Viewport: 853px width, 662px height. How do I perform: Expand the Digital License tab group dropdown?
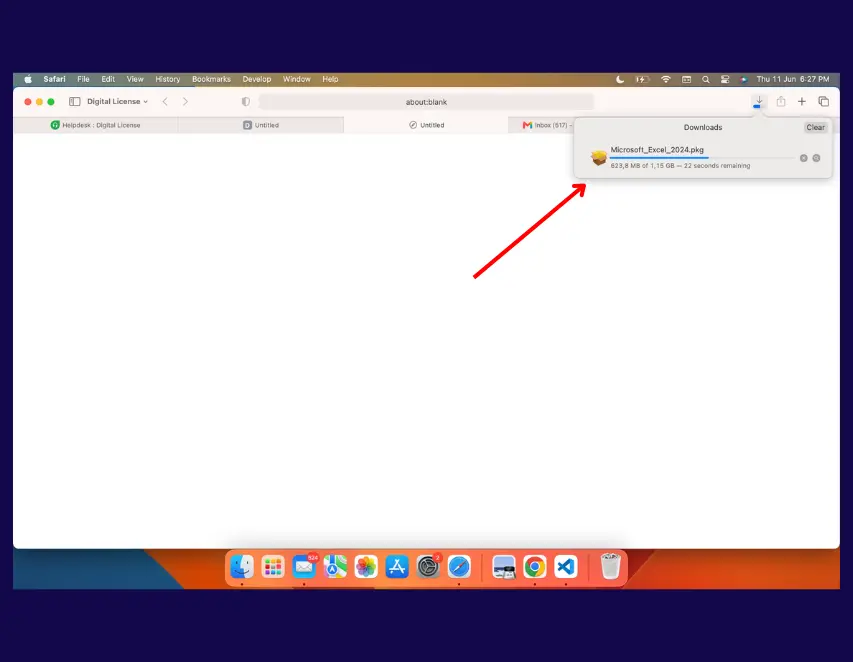coord(117,102)
